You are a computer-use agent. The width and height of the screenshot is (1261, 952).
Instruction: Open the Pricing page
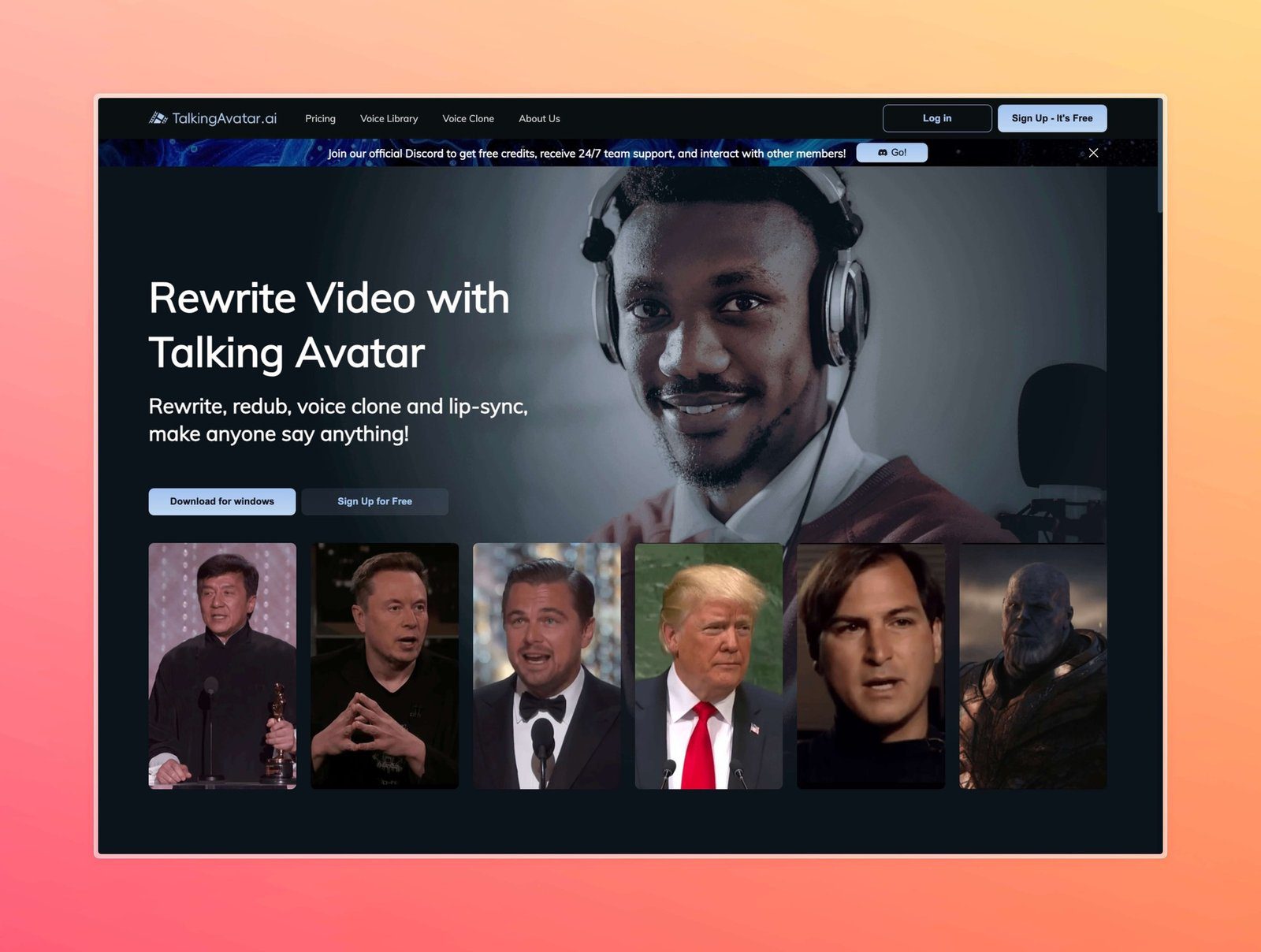tap(320, 118)
